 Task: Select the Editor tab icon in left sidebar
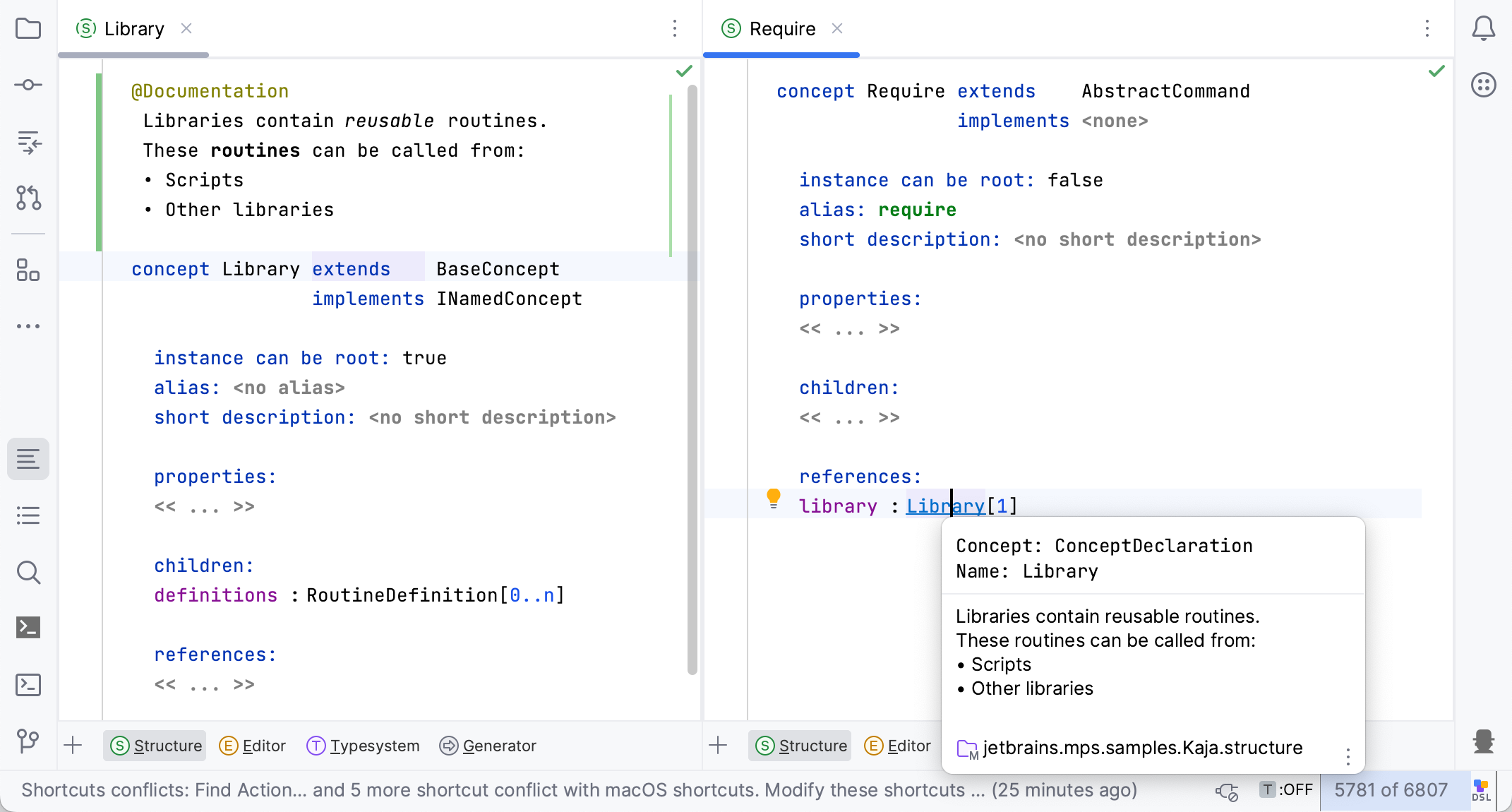(x=28, y=459)
